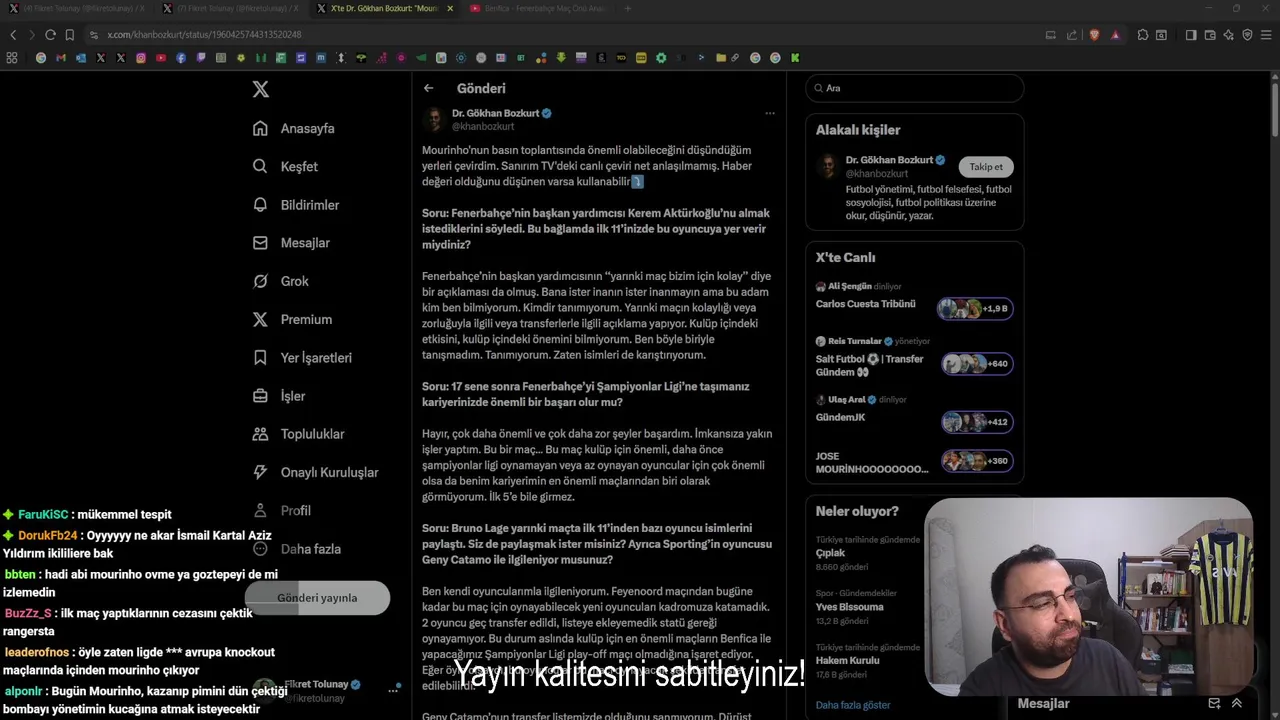Open Premium page

[x=291, y=319]
